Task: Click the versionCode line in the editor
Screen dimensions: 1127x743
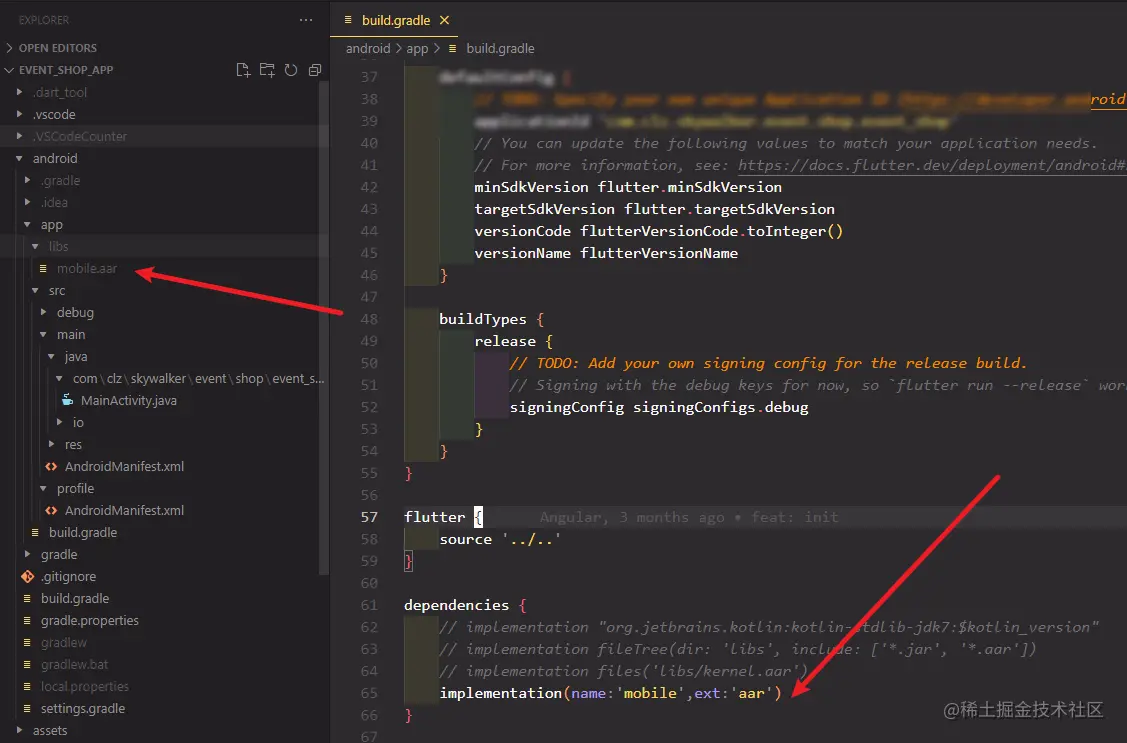Action: [658, 231]
